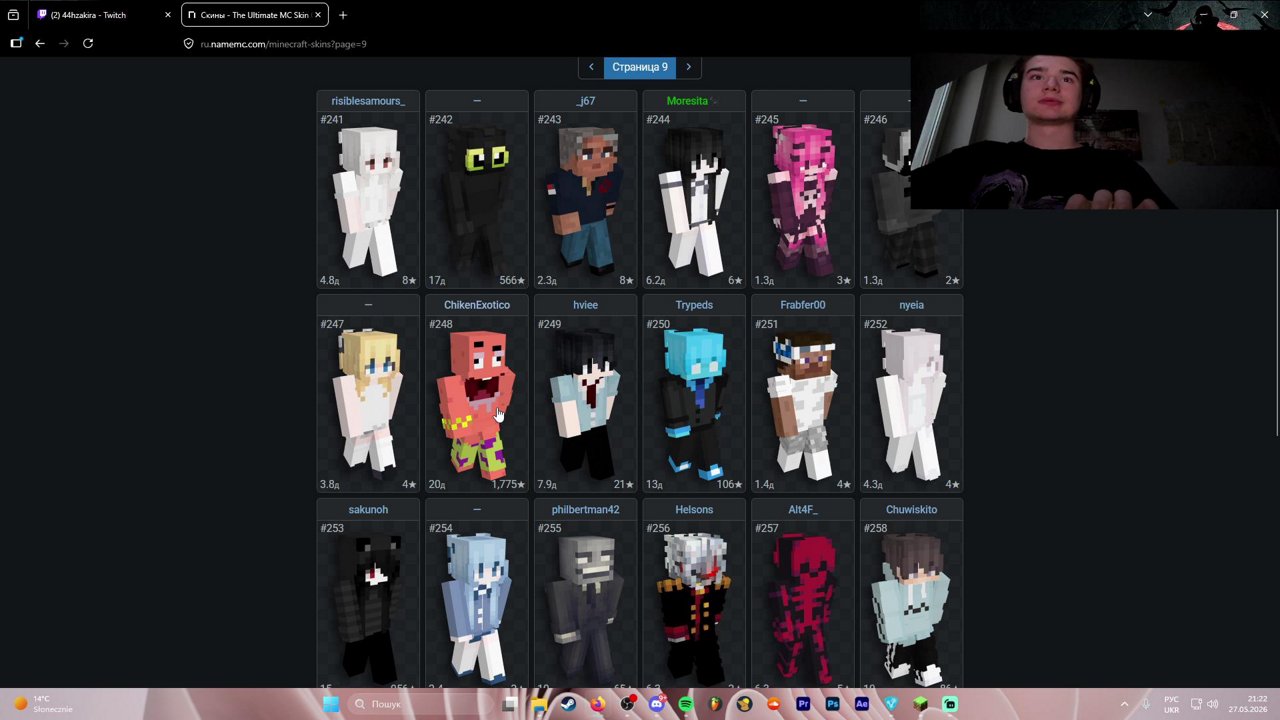The height and width of the screenshot is (720, 1280).
Task: Open Moresita profile link
Action: click(x=687, y=101)
